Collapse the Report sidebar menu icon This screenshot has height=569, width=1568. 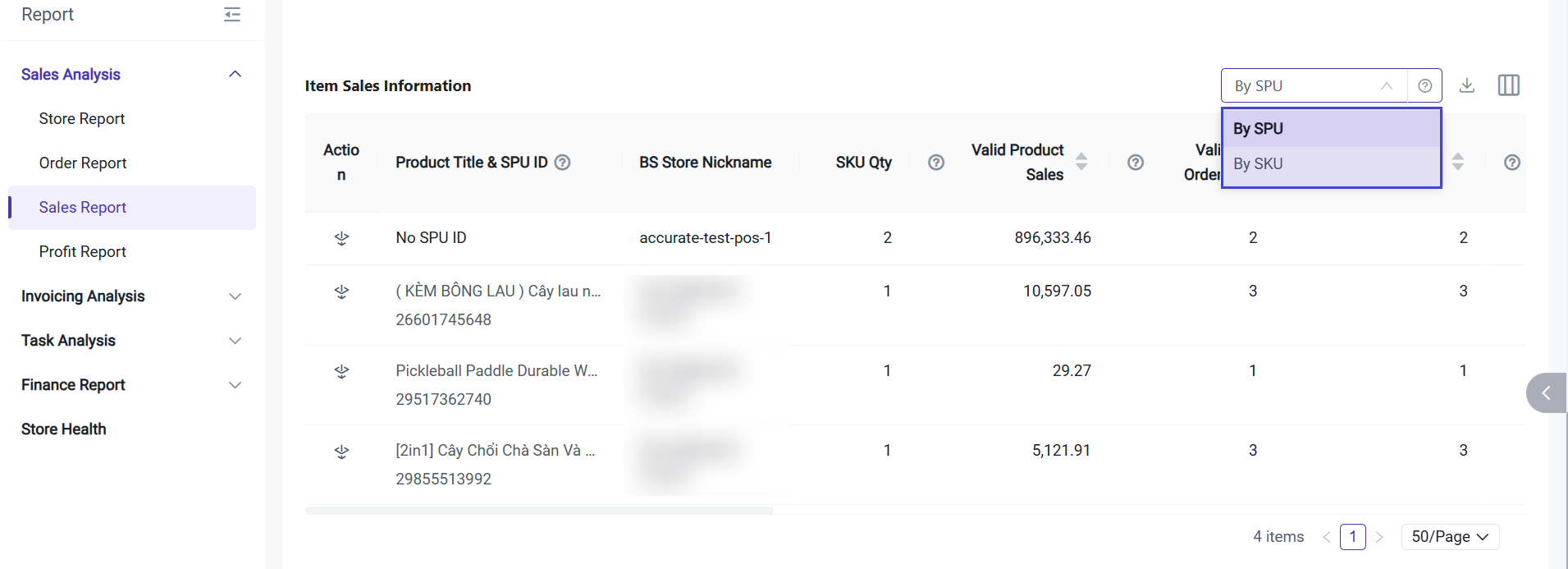click(232, 14)
